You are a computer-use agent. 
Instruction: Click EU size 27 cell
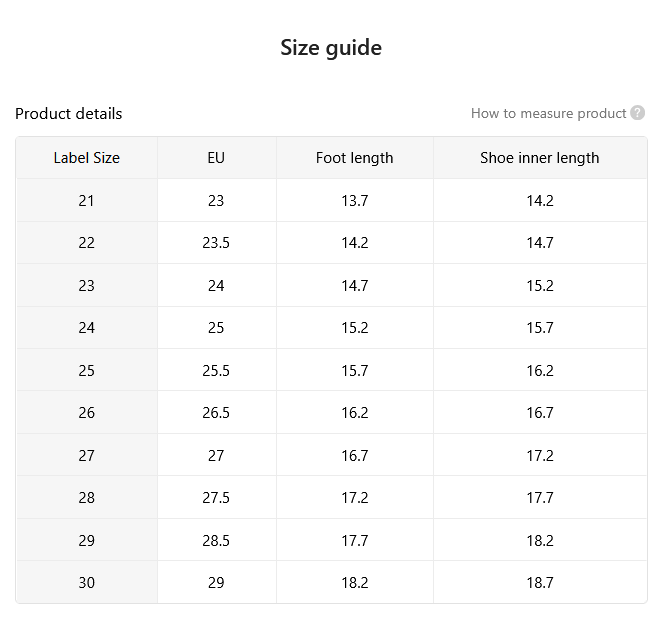click(216, 455)
